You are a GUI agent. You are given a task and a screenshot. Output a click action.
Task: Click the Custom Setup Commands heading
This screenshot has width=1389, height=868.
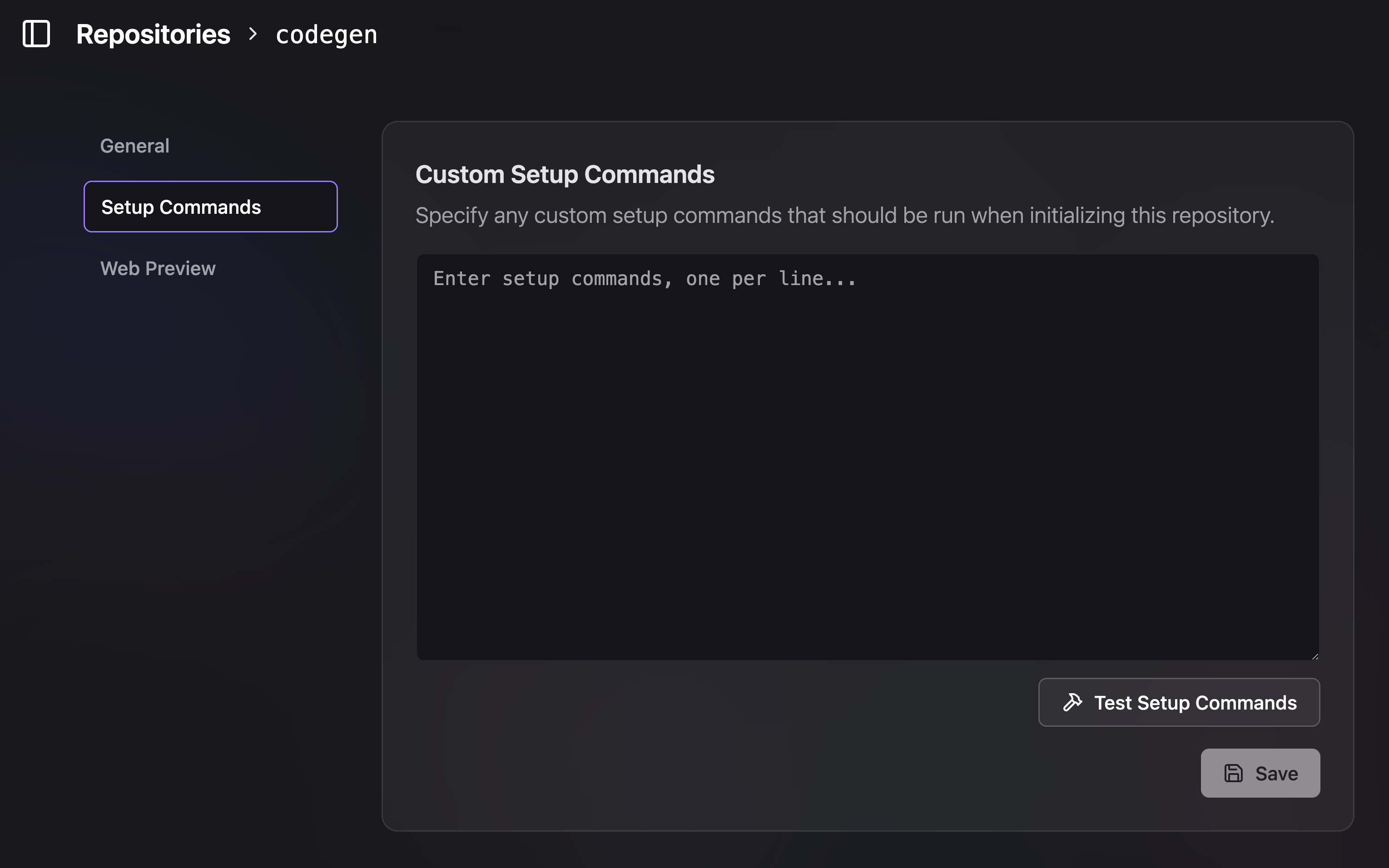point(565,173)
